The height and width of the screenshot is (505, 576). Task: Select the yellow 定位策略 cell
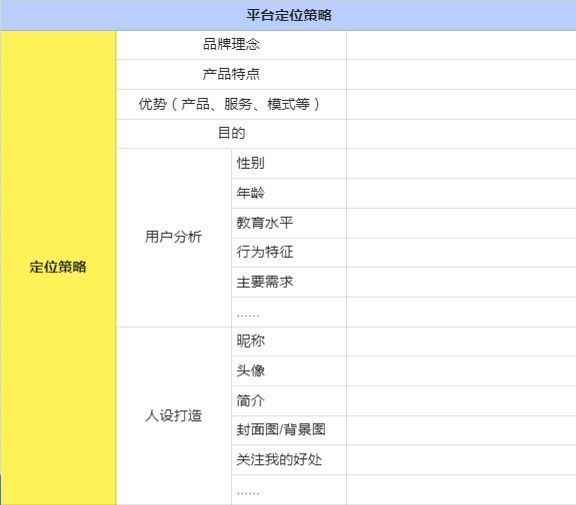58,267
